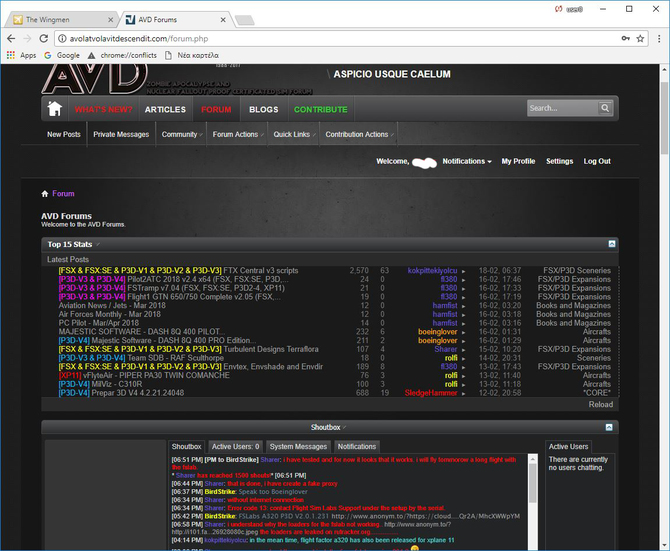
Task: Close the AVD Forums tab
Action: coord(223,20)
